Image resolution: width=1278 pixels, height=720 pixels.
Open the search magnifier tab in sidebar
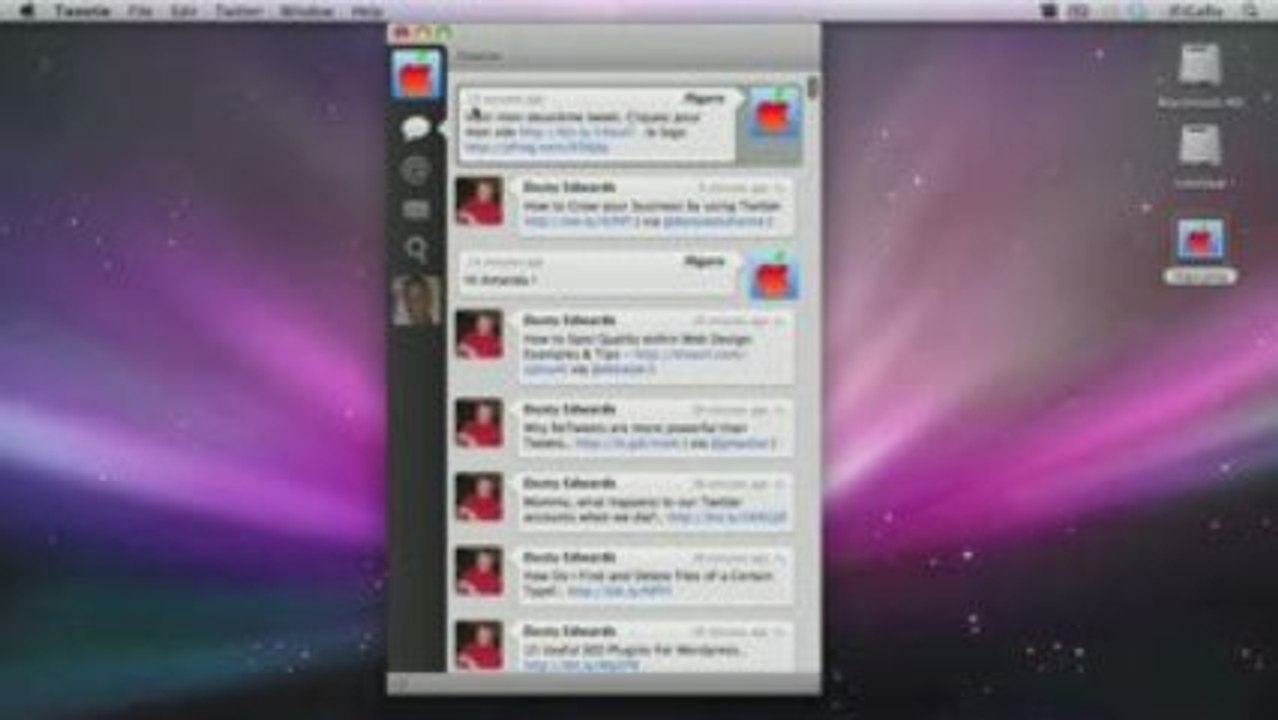point(416,249)
